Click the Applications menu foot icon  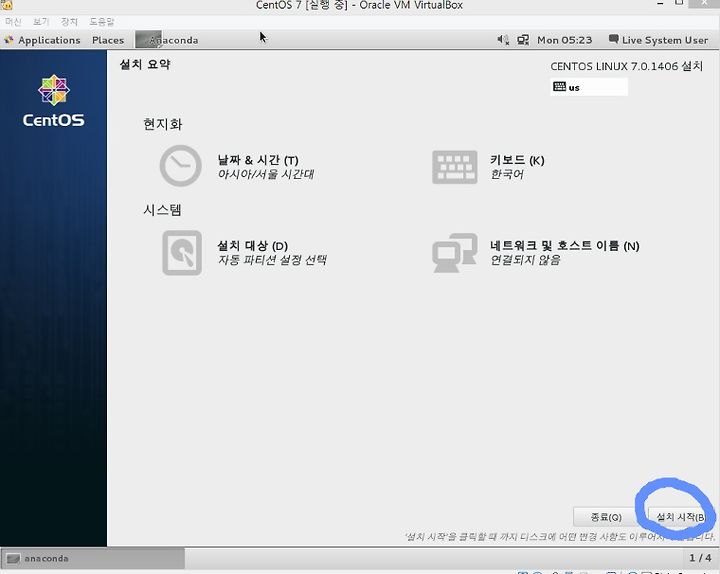9,40
